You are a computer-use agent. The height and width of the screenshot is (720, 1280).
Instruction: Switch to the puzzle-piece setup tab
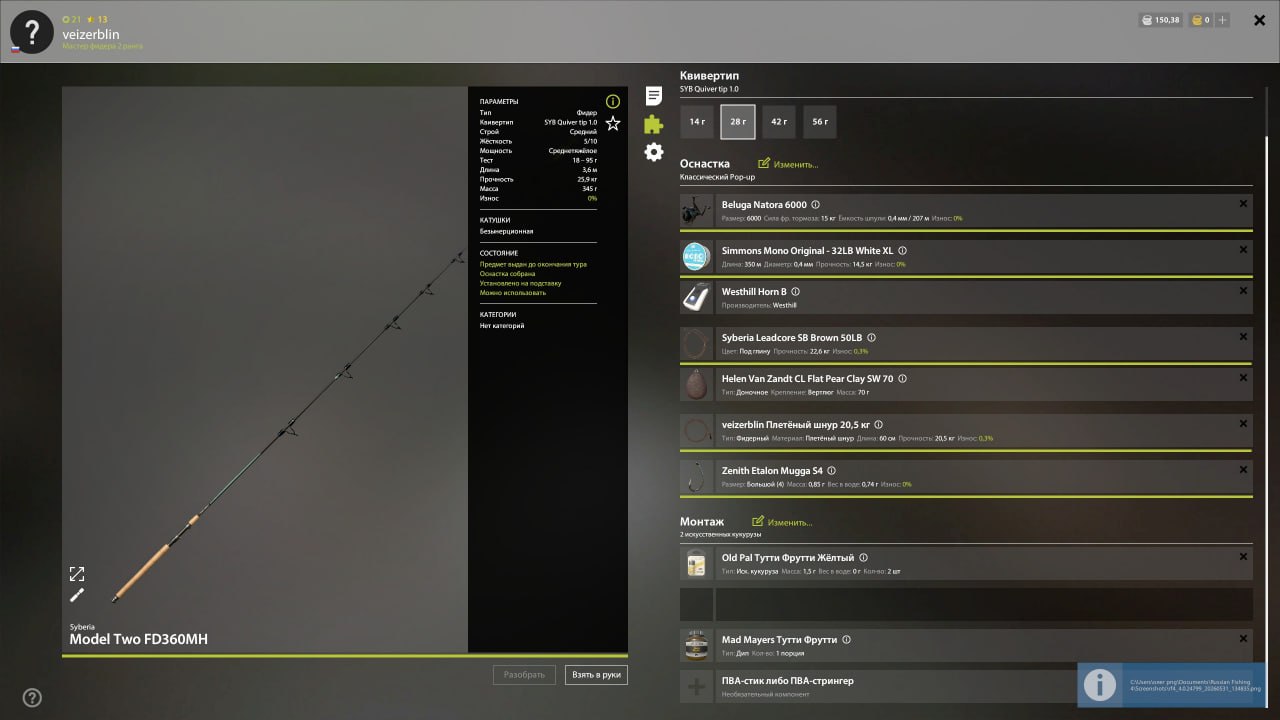(654, 124)
